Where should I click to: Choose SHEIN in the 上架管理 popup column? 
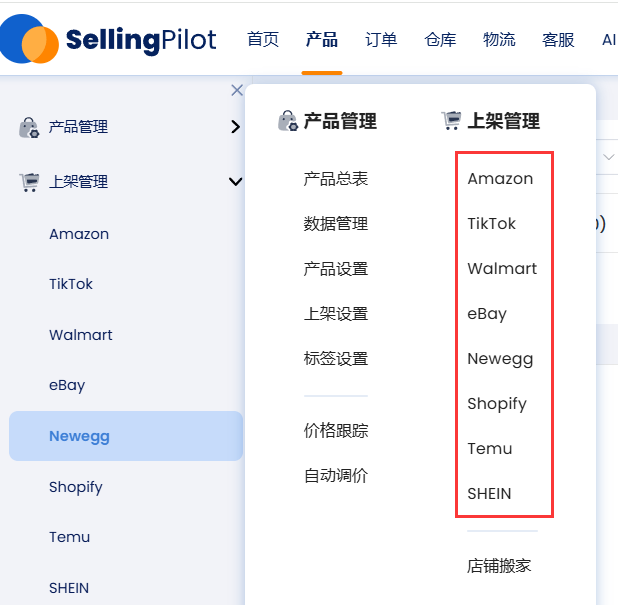pyautogui.click(x=489, y=494)
